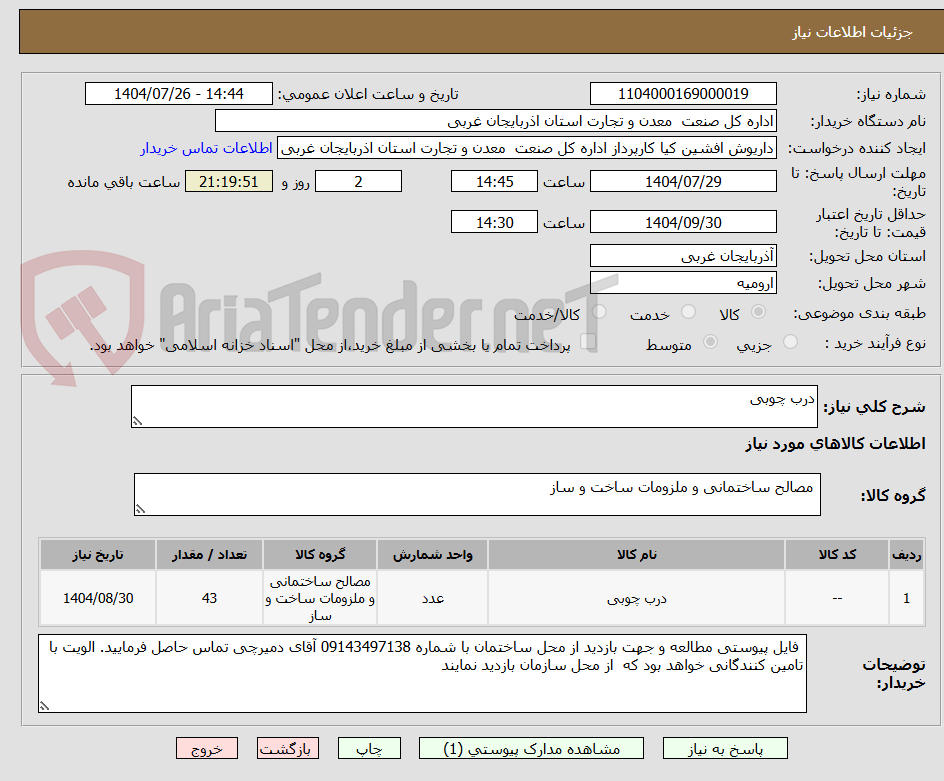The width and height of the screenshot is (944, 781).
Task: Click the واحد شمارش column header
Action: (432, 555)
